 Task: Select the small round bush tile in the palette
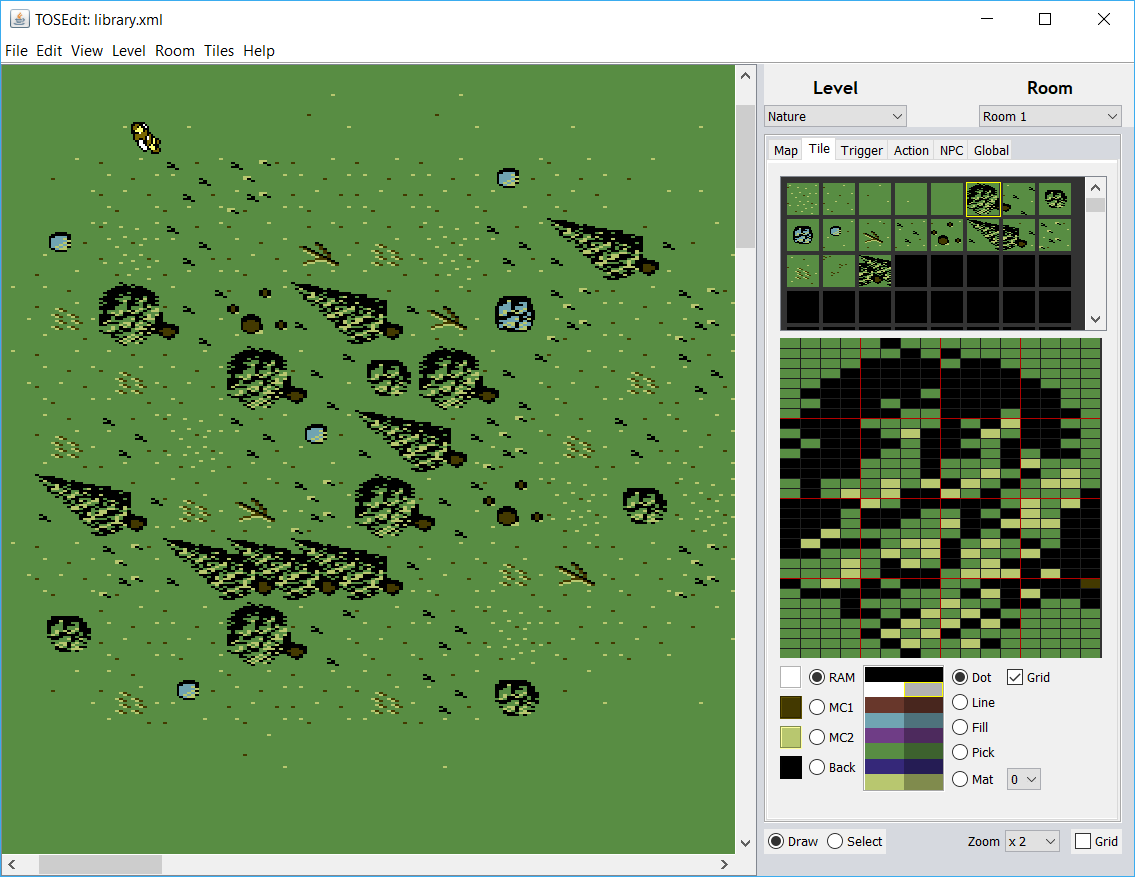tap(1055, 199)
